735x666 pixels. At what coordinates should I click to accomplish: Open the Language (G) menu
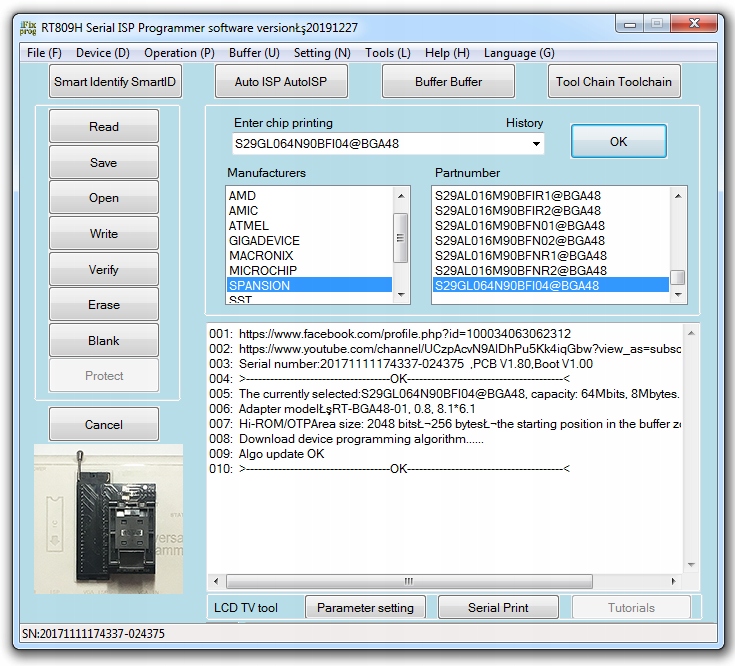(x=519, y=53)
